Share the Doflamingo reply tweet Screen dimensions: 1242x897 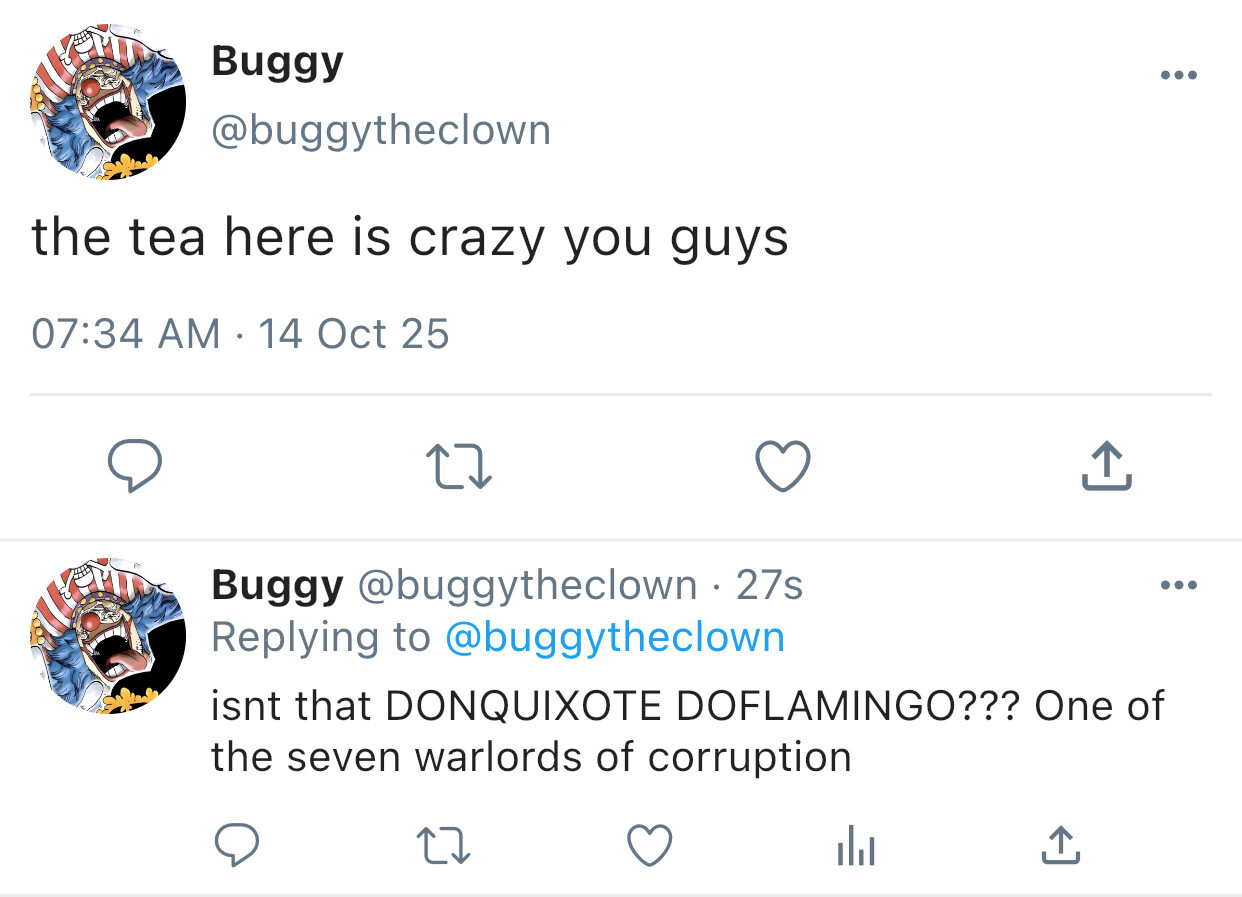click(1060, 847)
